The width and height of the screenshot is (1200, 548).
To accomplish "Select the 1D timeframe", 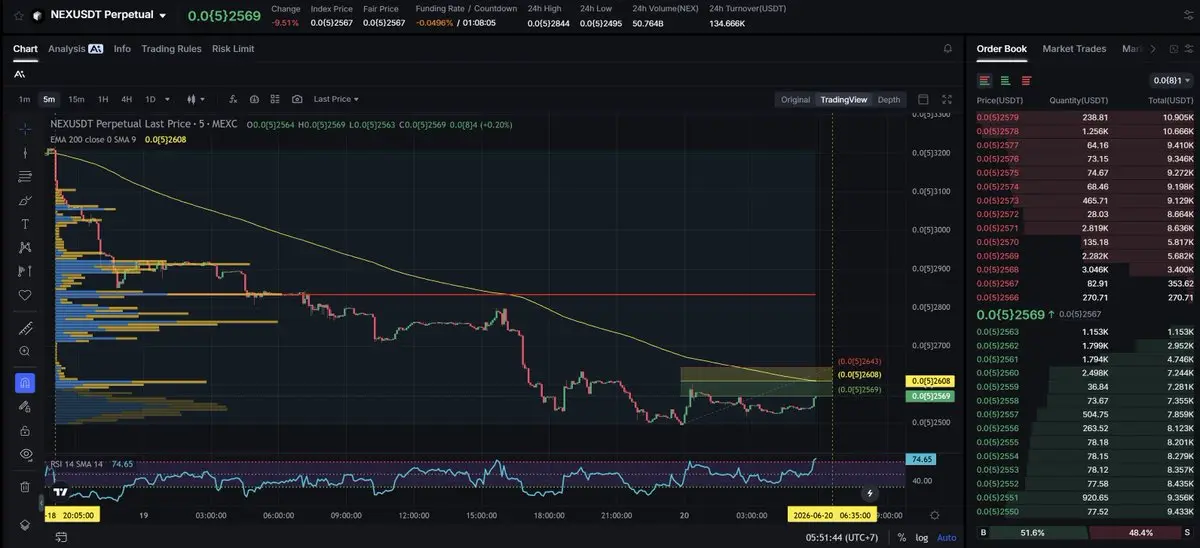I will (x=150, y=99).
